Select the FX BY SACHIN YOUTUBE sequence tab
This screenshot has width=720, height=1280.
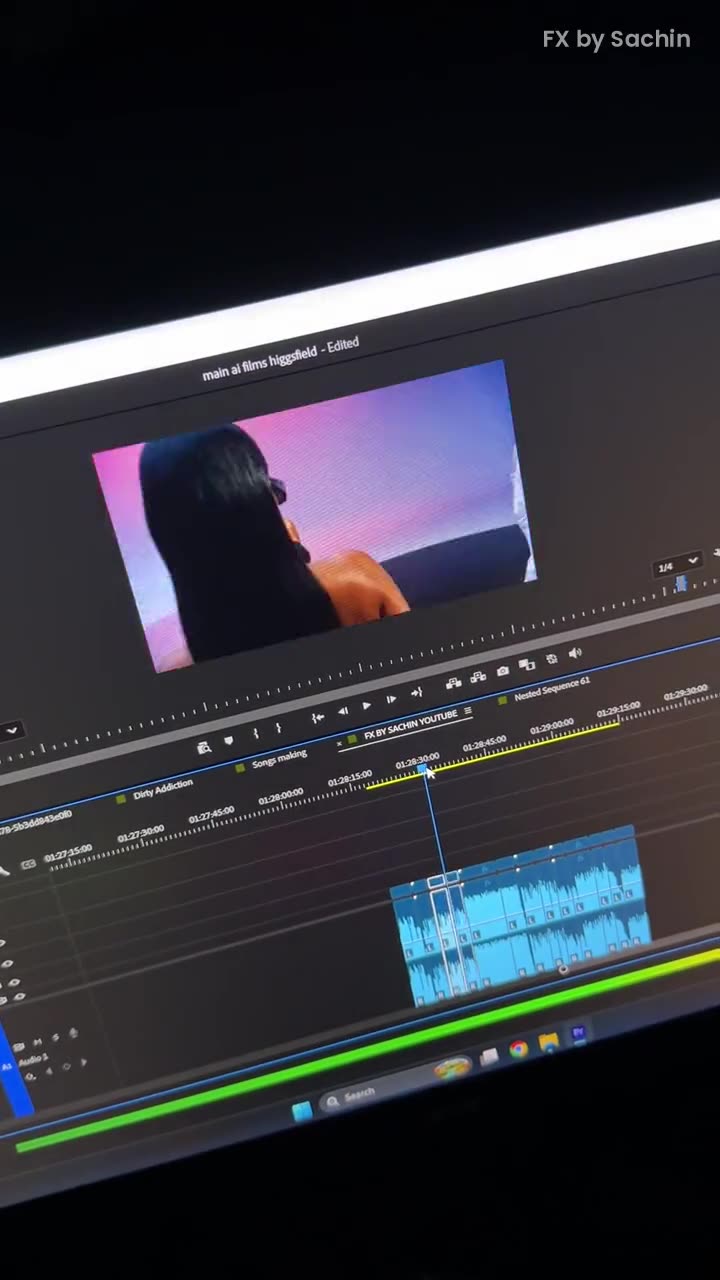coord(410,726)
